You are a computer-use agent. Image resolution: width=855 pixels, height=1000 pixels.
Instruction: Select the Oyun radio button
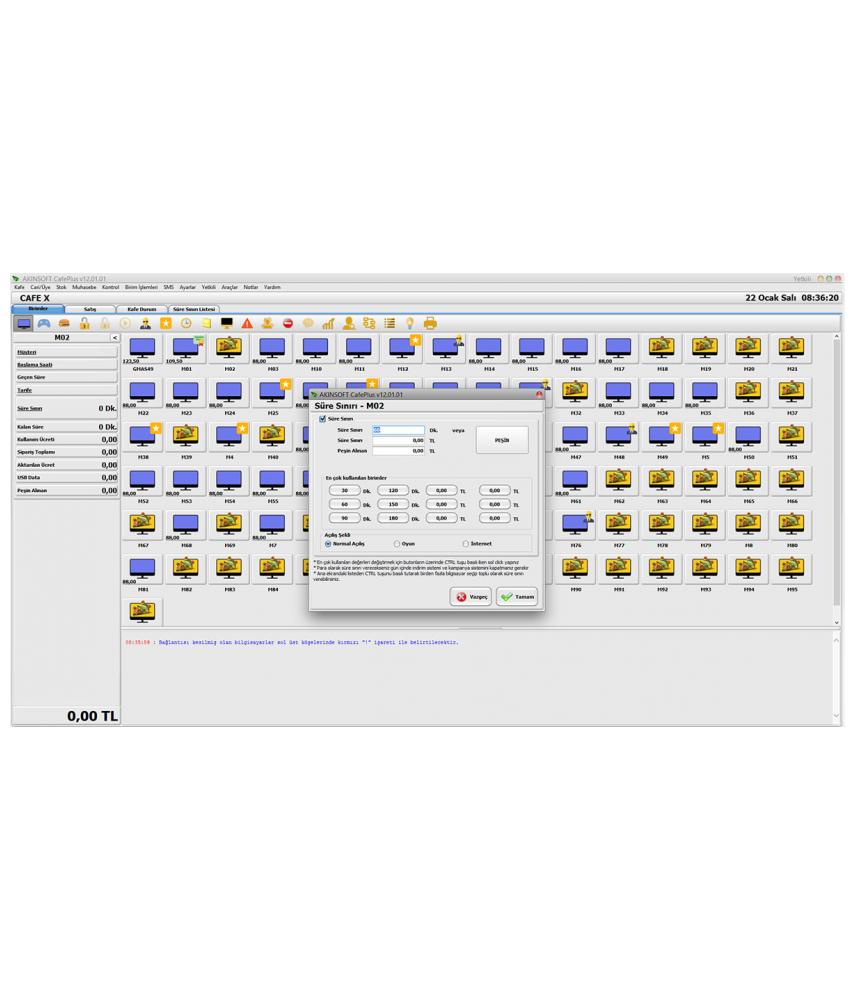397,544
